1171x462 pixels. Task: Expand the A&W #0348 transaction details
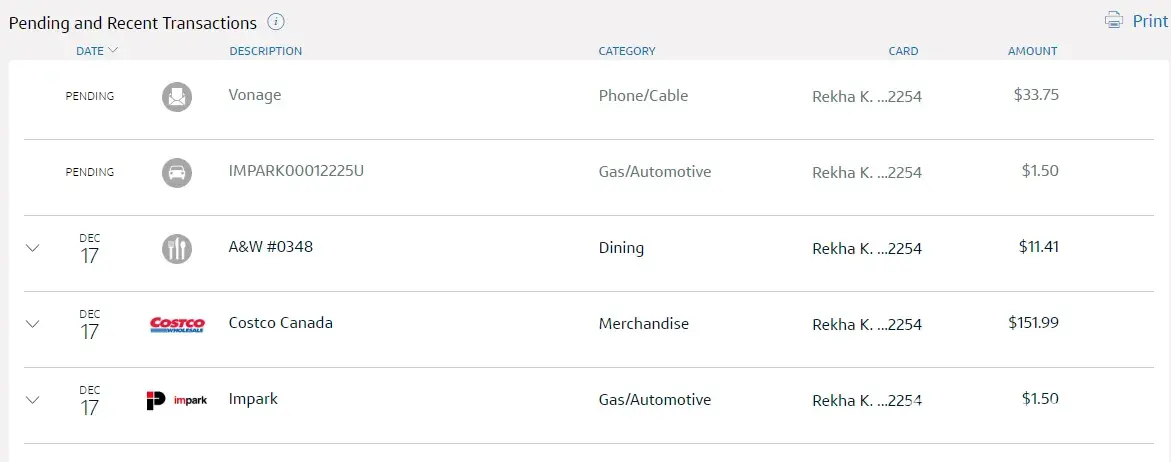[x=32, y=248]
